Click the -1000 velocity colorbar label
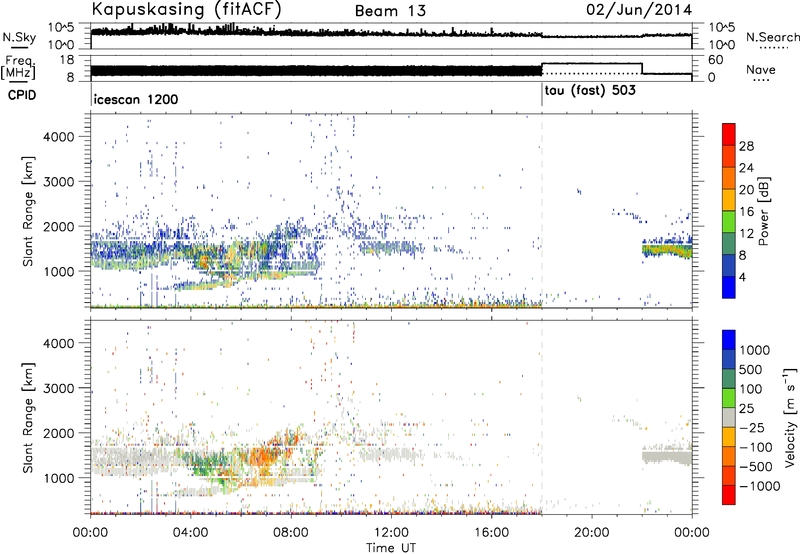800x554 pixels. (x=760, y=486)
